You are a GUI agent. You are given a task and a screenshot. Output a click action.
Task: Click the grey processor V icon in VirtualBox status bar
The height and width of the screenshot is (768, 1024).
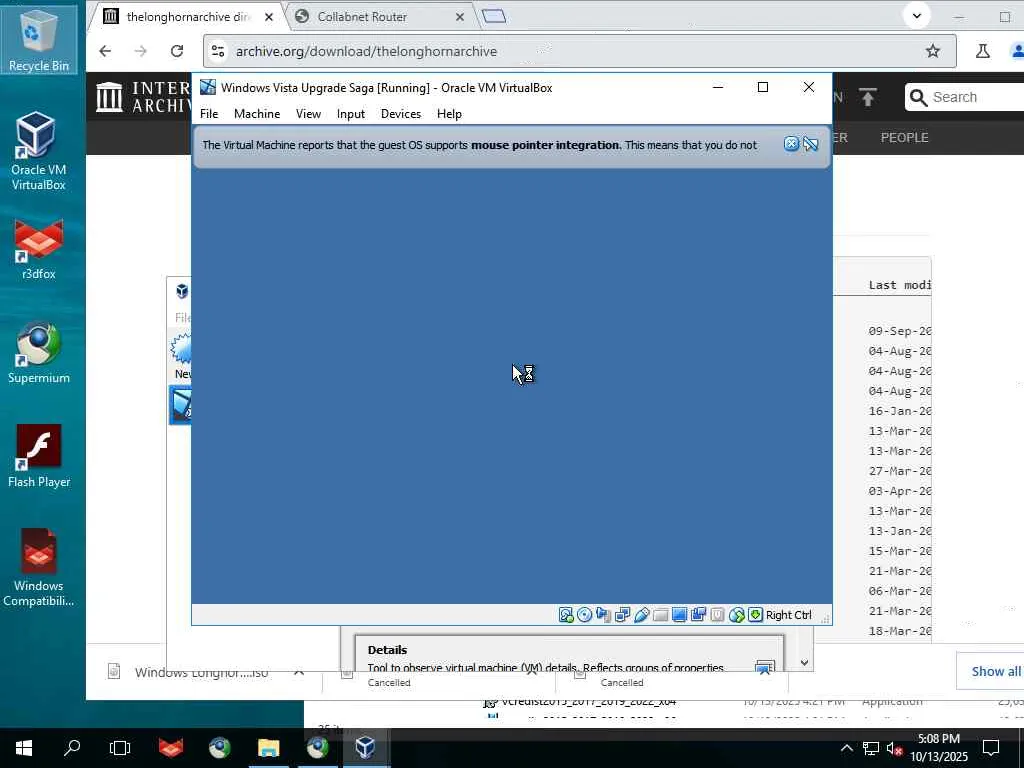pos(717,615)
